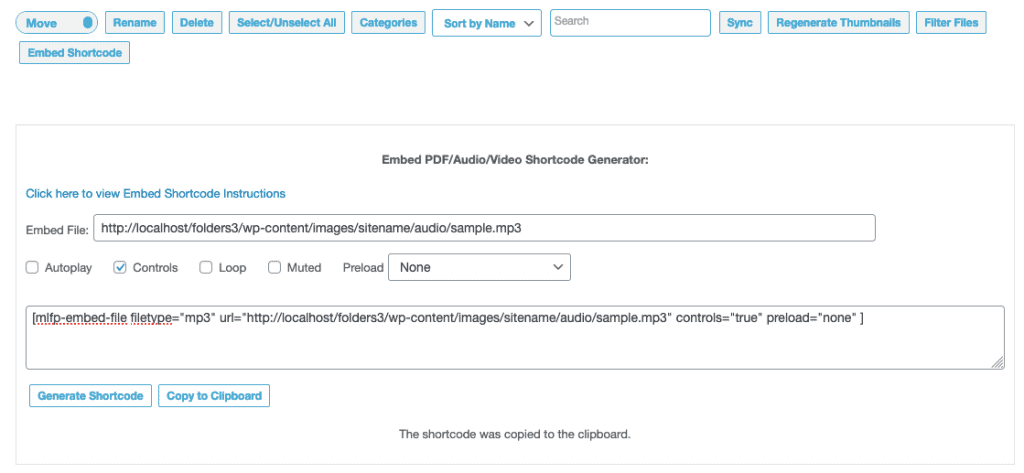The image size is (1024, 473).
Task: Click into the Embed File URL field
Action: 485,229
